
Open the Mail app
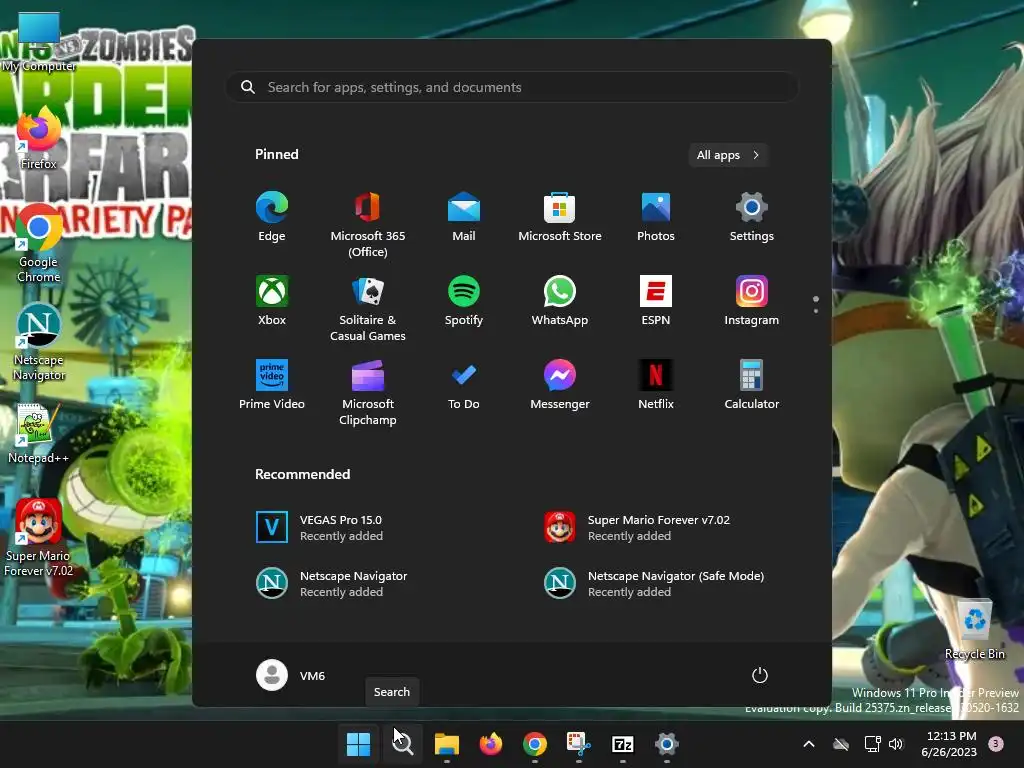pos(464,217)
